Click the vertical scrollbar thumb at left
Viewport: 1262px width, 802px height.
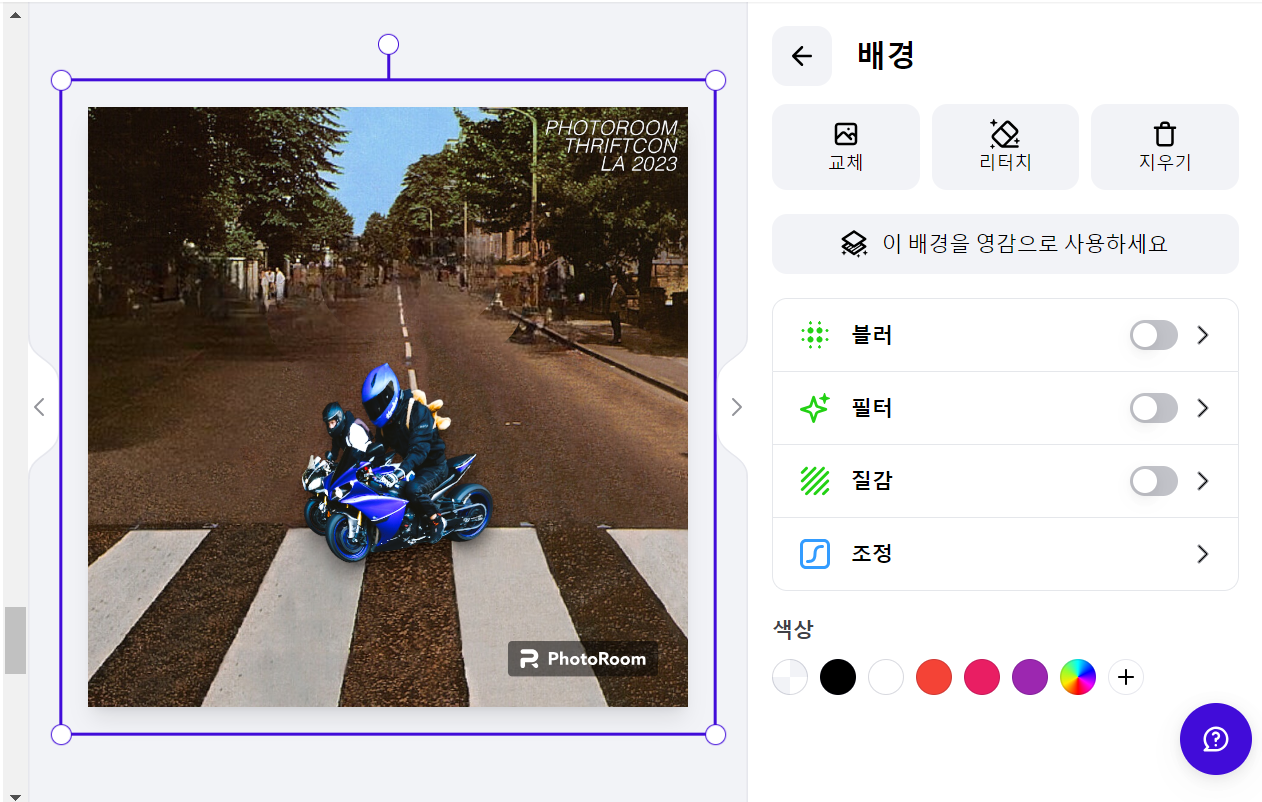[x=15, y=640]
